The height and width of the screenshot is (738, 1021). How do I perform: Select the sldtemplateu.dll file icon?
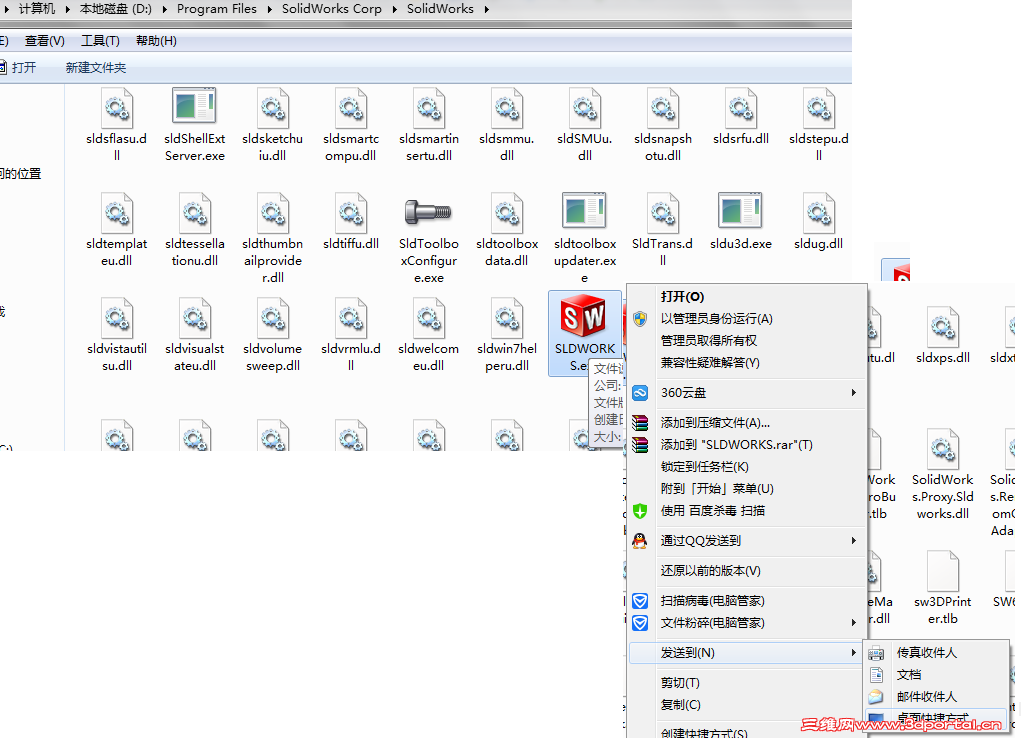click(117, 213)
